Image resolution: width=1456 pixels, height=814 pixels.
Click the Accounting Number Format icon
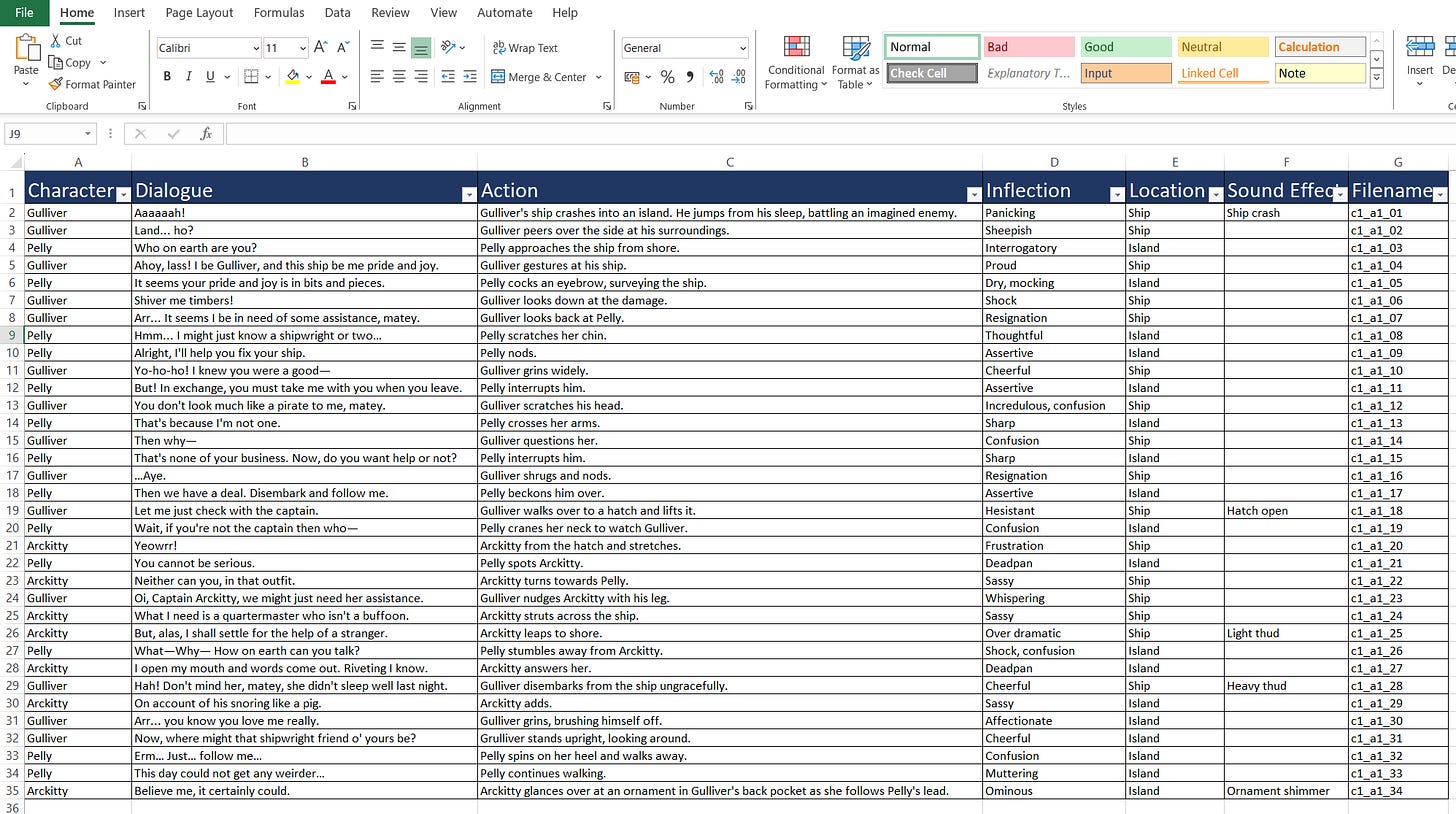[x=631, y=77]
